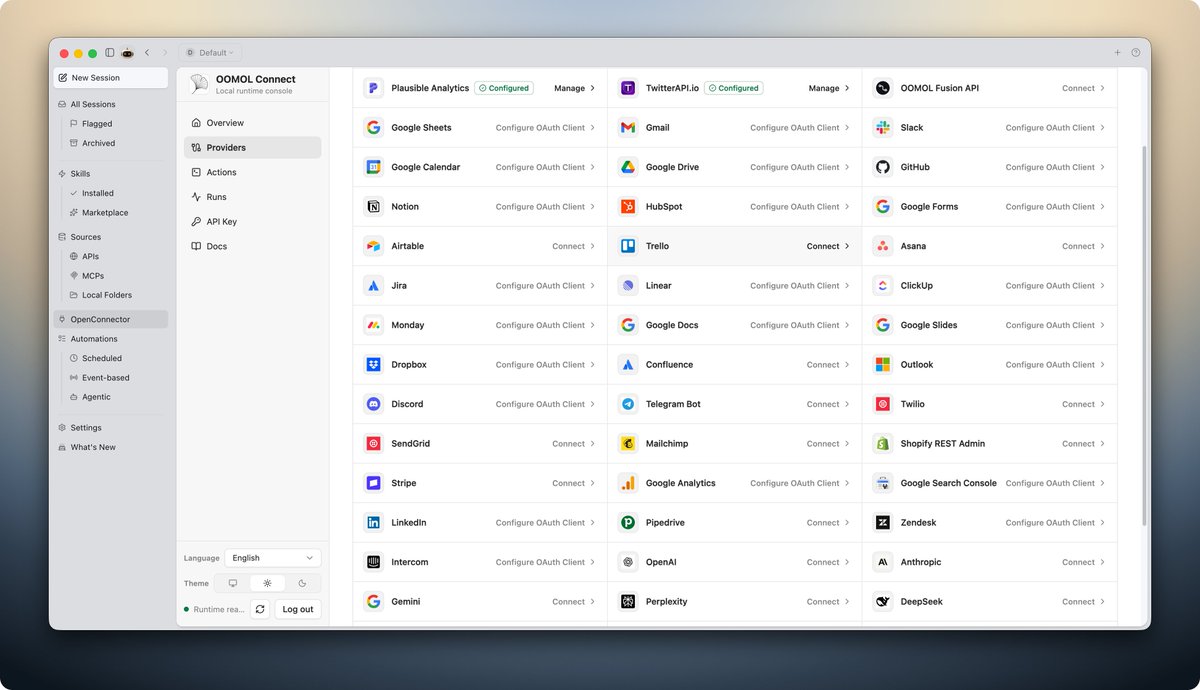Viewport: 1200px width, 690px height.
Task: Click the Anthropic logo icon
Action: point(882,562)
